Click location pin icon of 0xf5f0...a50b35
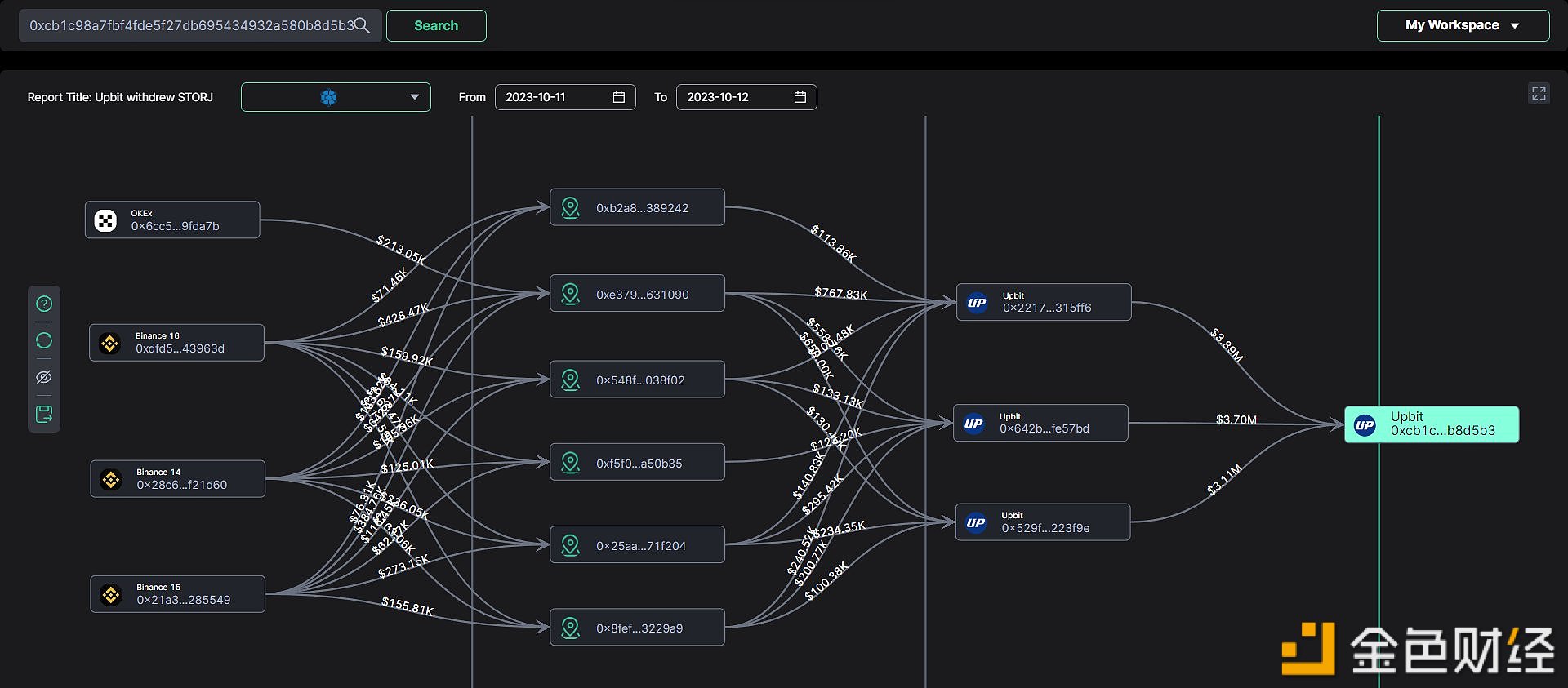The width and height of the screenshot is (1568, 688). coord(571,463)
